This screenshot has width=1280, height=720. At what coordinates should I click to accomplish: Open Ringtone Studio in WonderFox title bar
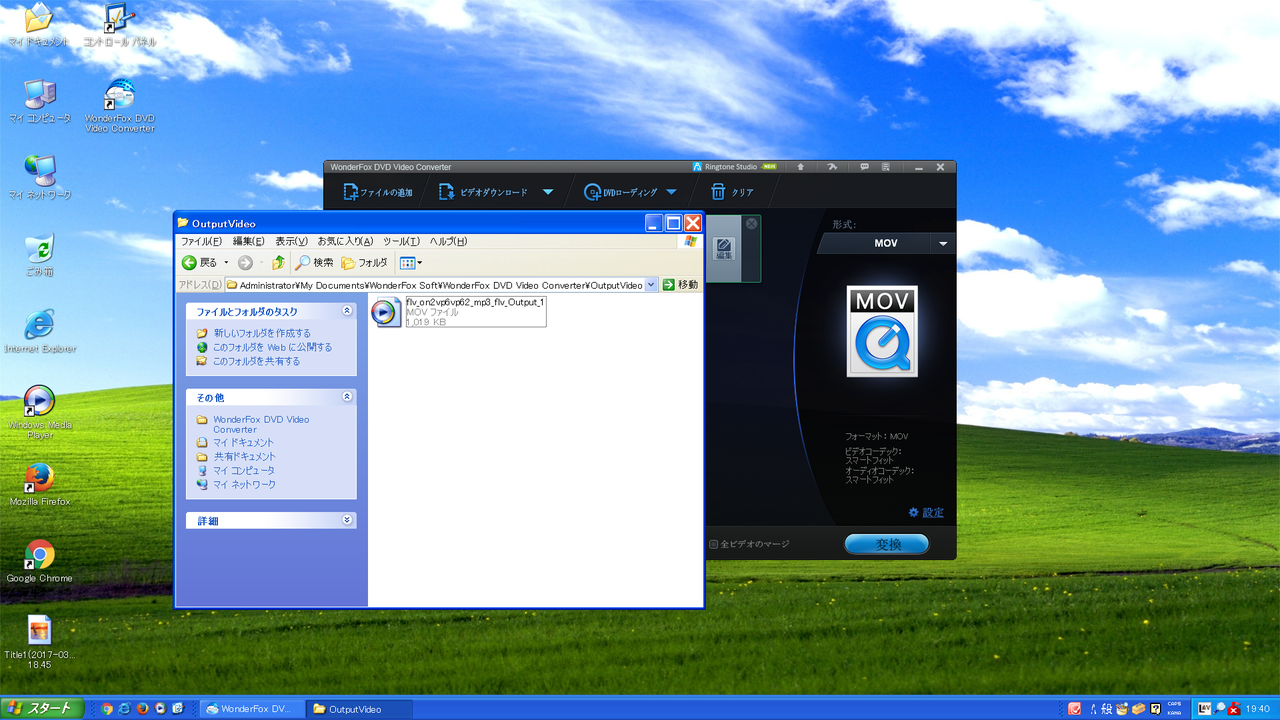point(734,167)
